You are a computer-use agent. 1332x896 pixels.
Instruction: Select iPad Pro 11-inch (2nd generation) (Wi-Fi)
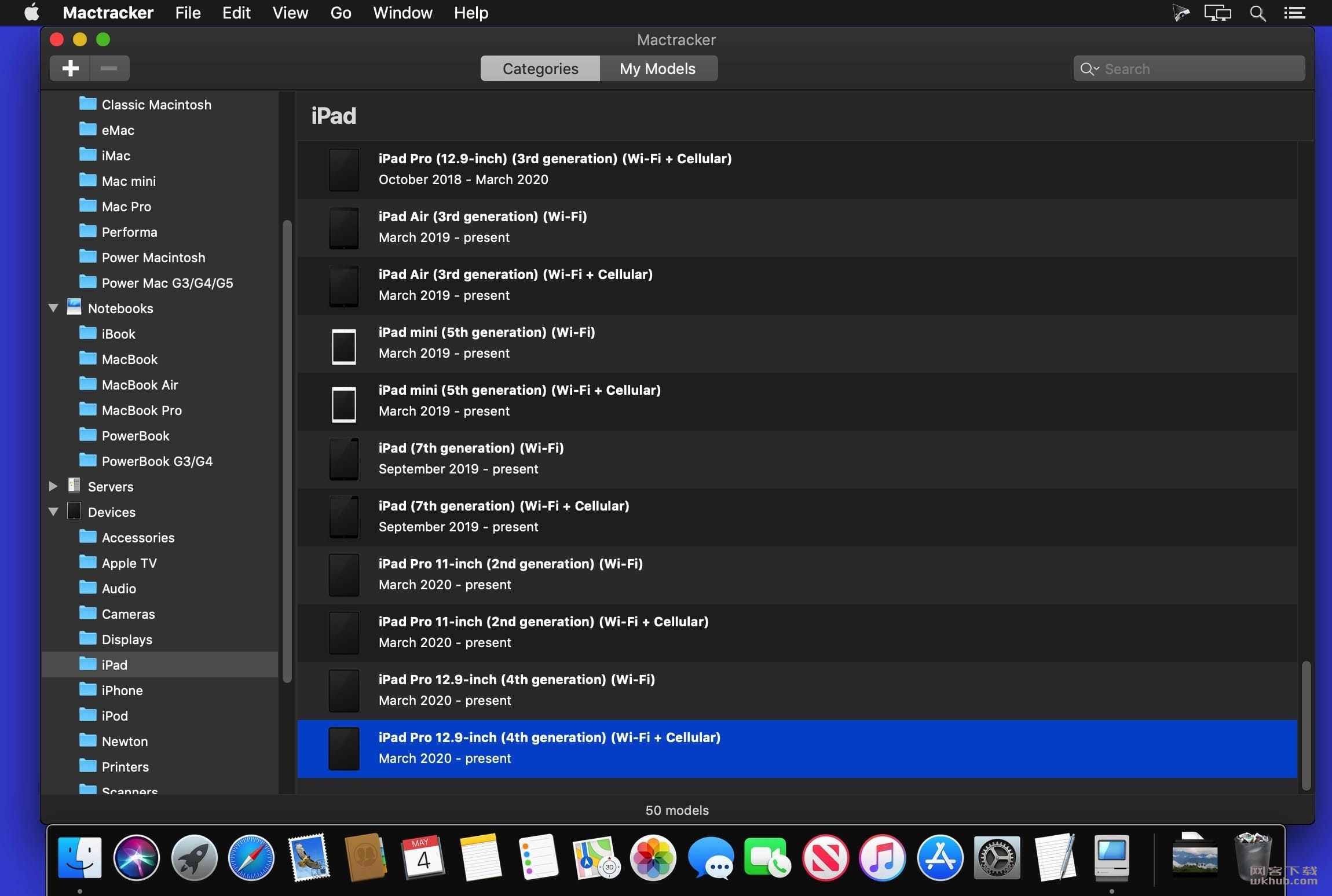click(x=797, y=575)
